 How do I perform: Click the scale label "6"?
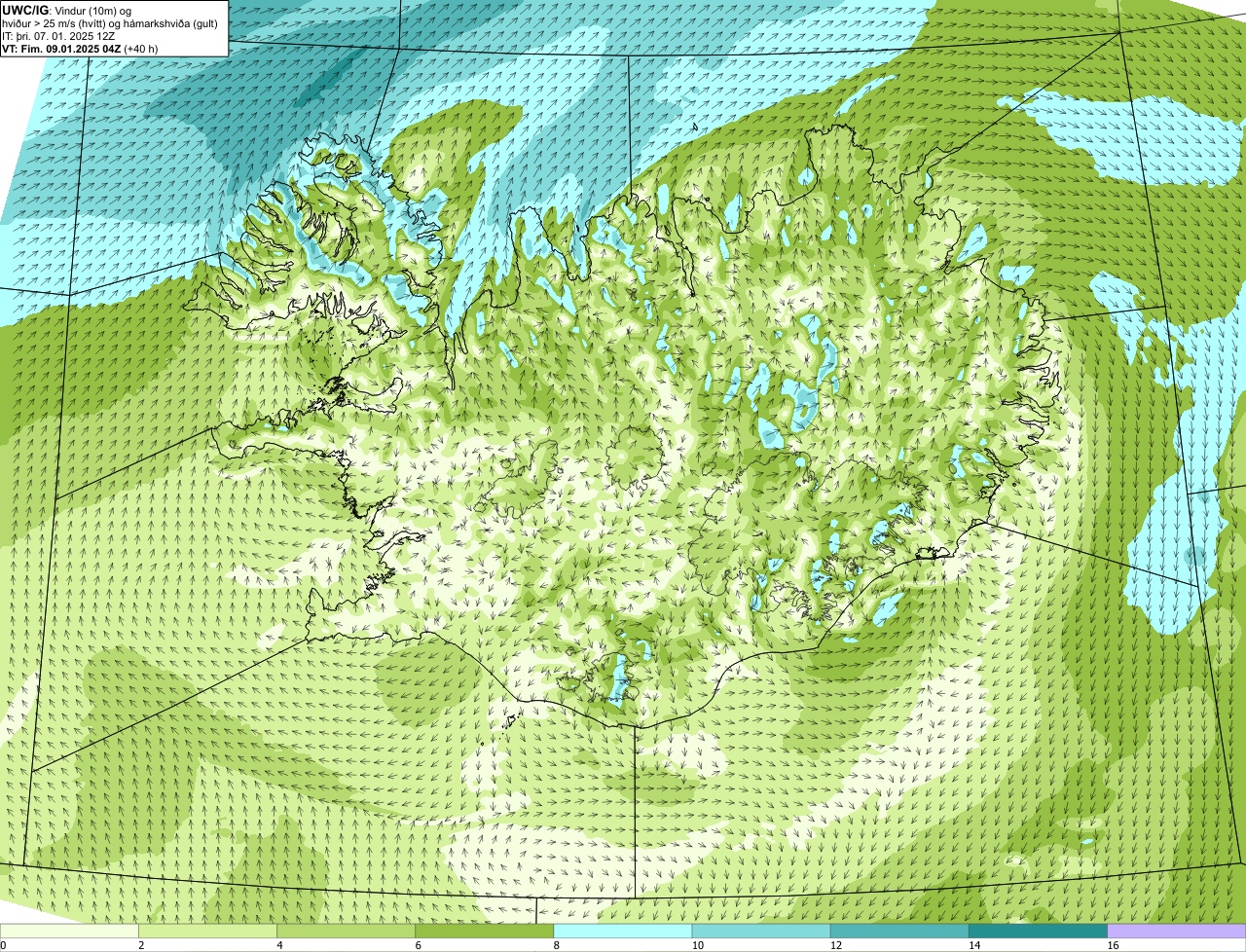[x=418, y=945]
